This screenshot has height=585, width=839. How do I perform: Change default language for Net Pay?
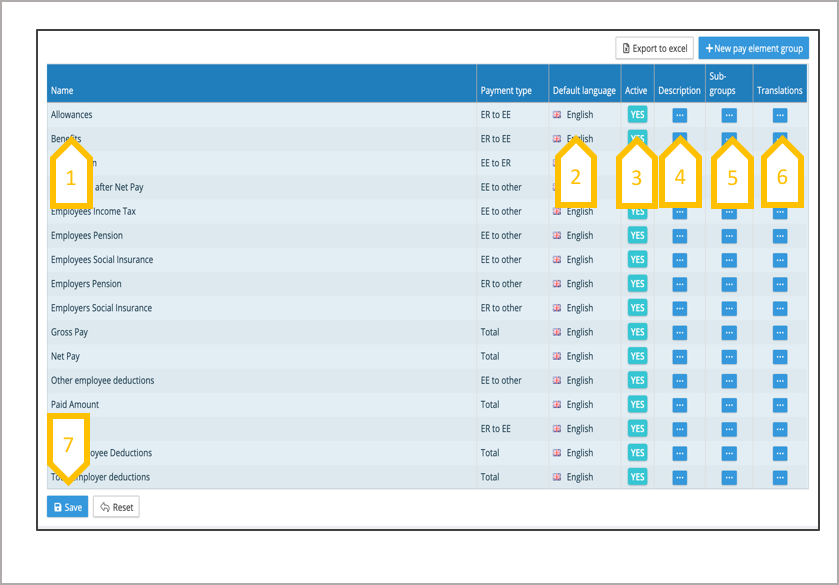click(579, 356)
